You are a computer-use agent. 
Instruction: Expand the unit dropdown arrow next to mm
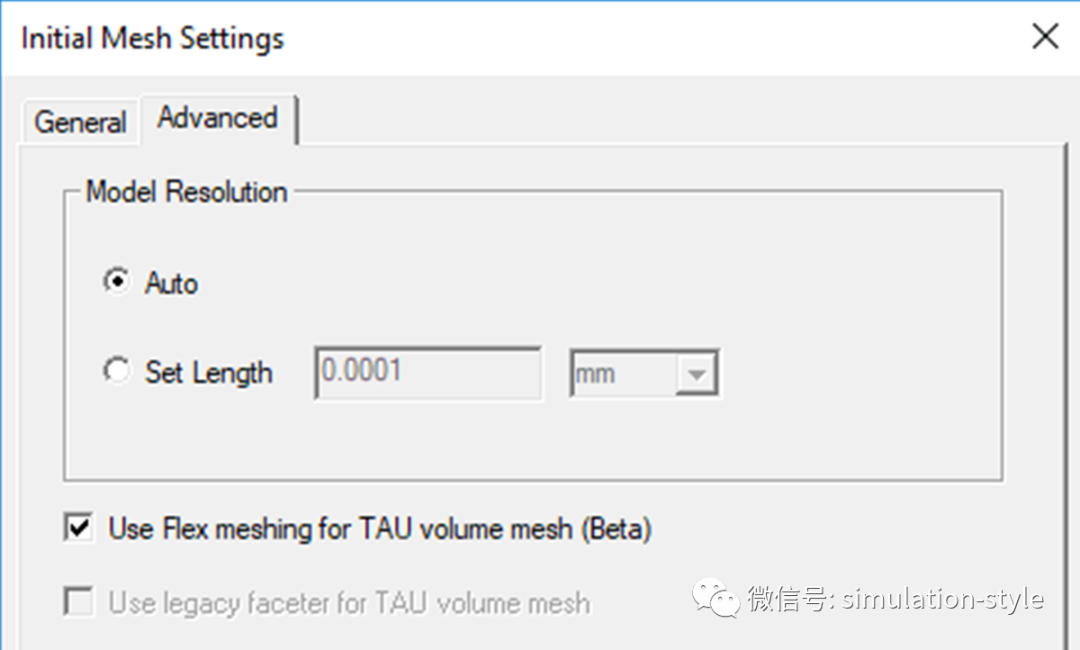[x=696, y=374]
